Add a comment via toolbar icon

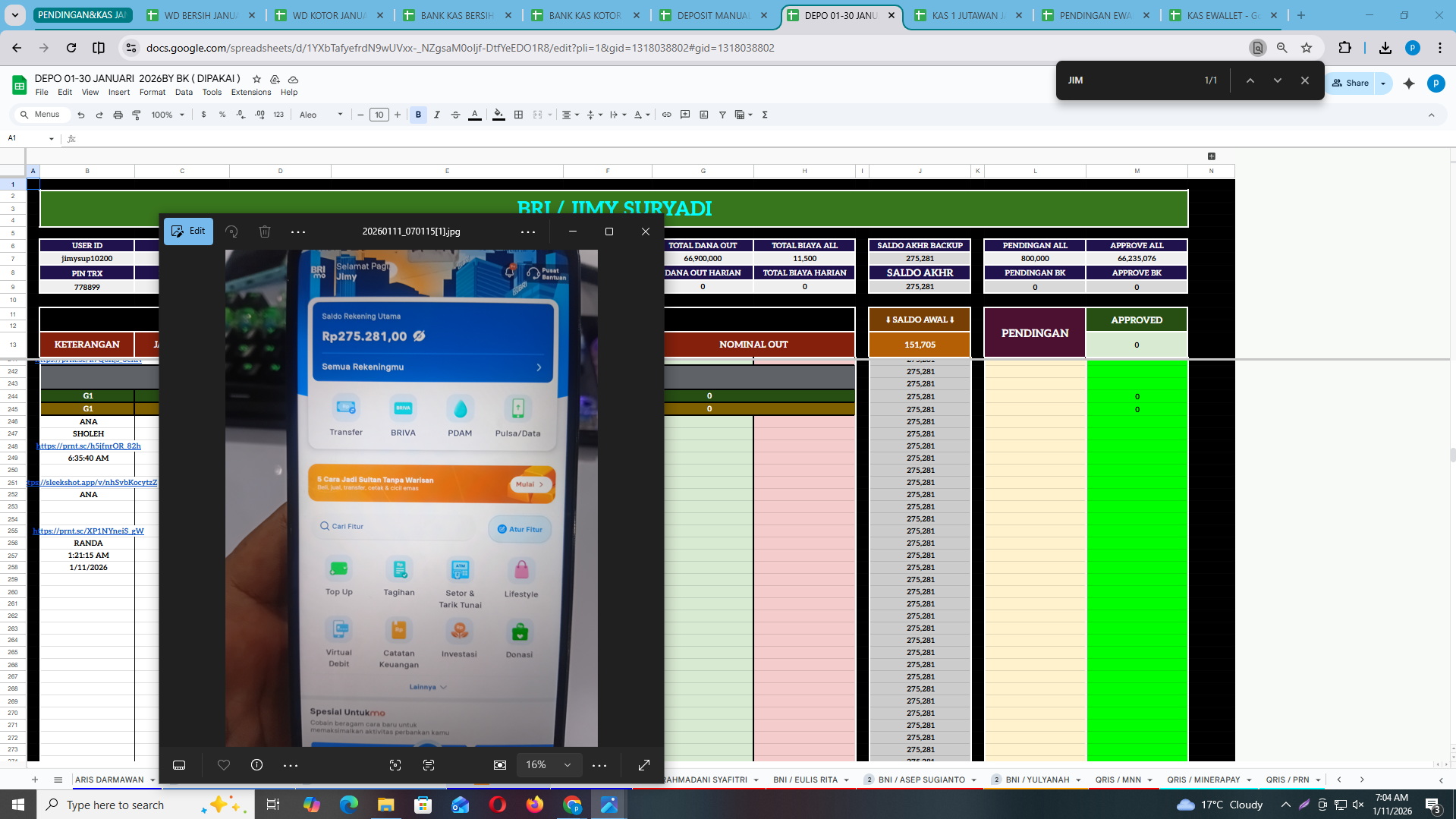click(x=685, y=115)
